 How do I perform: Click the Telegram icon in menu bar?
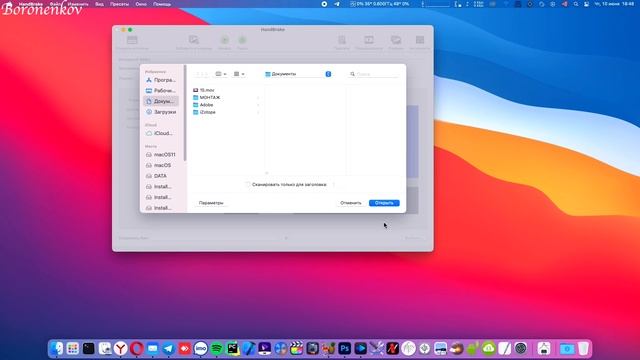pyautogui.click(x=337, y=4)
